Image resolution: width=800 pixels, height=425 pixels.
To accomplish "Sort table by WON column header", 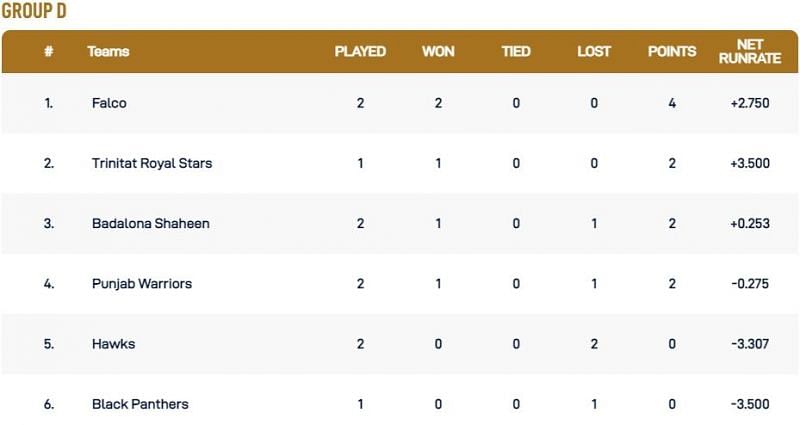I will (438, 51).
